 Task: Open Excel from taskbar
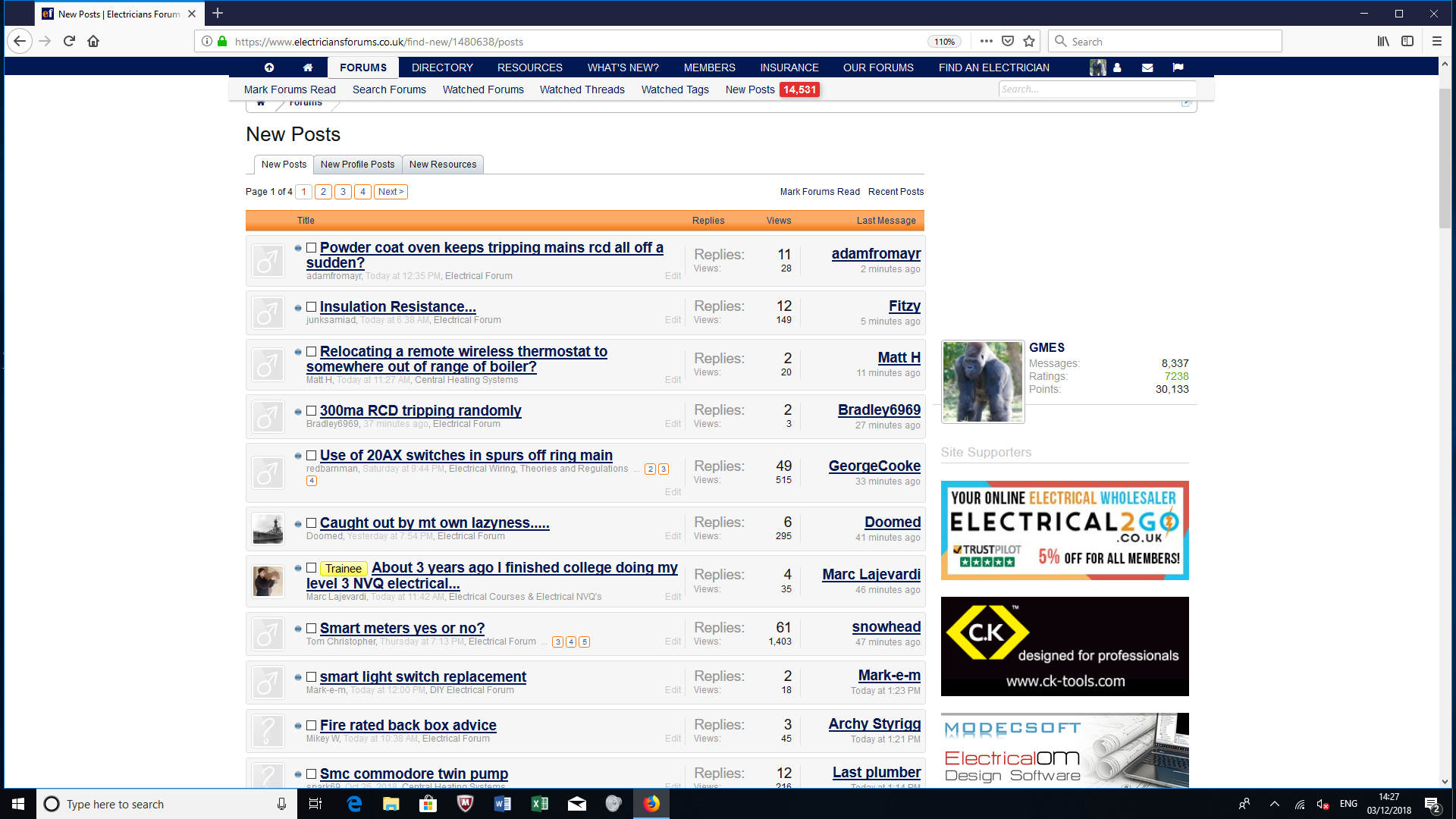[539, 804]
